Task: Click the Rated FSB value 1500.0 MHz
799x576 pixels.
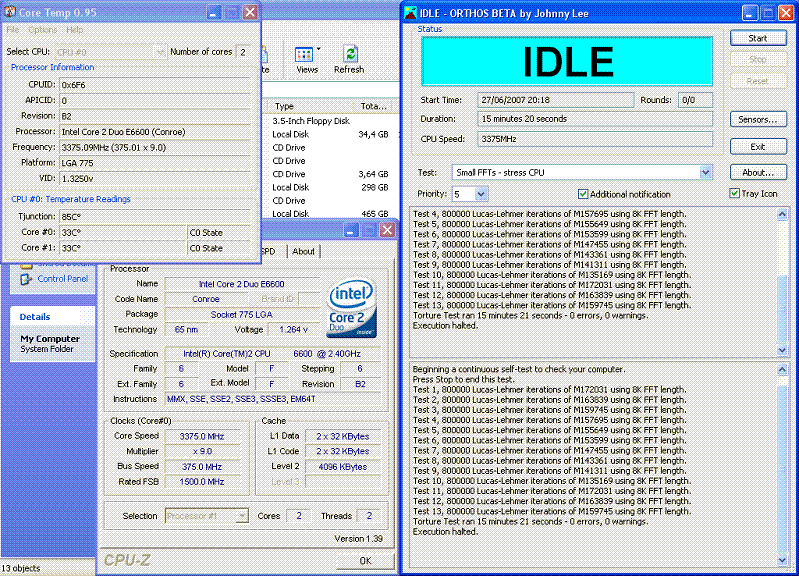Action: click(x=202, y=482)
